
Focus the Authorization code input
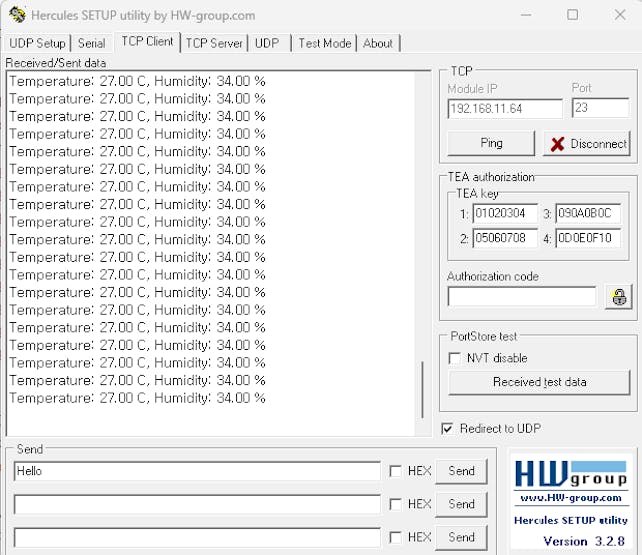coord(522,296)
